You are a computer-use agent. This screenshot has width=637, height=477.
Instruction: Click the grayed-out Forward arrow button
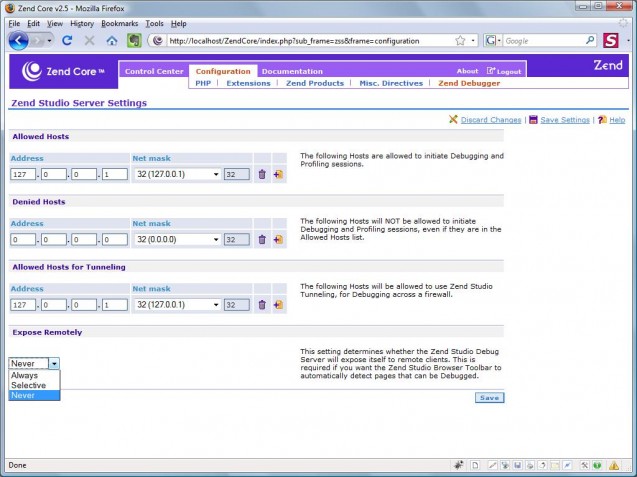click(37, 41)
